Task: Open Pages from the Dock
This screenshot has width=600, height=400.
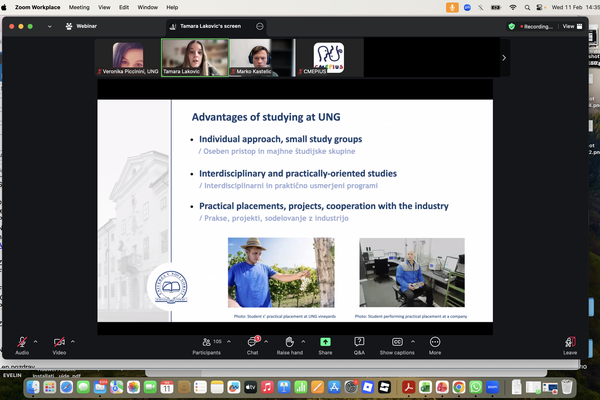Action: (x=317, y=387)
